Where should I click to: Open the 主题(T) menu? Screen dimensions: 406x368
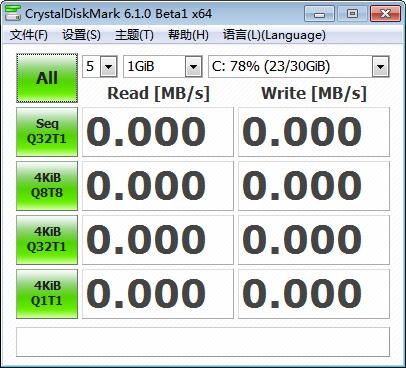(x=134, y=35)
